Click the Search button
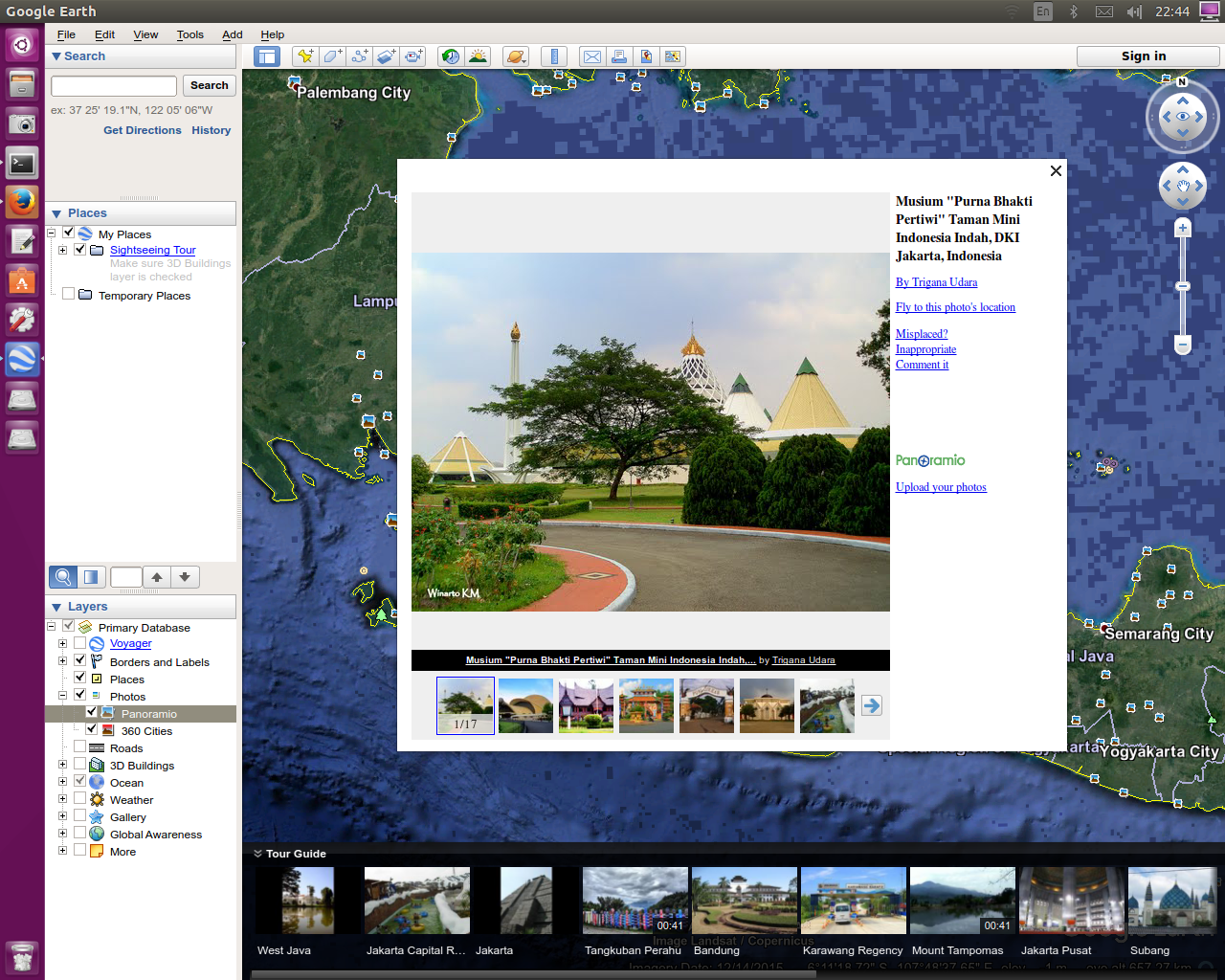 [209, 85]
